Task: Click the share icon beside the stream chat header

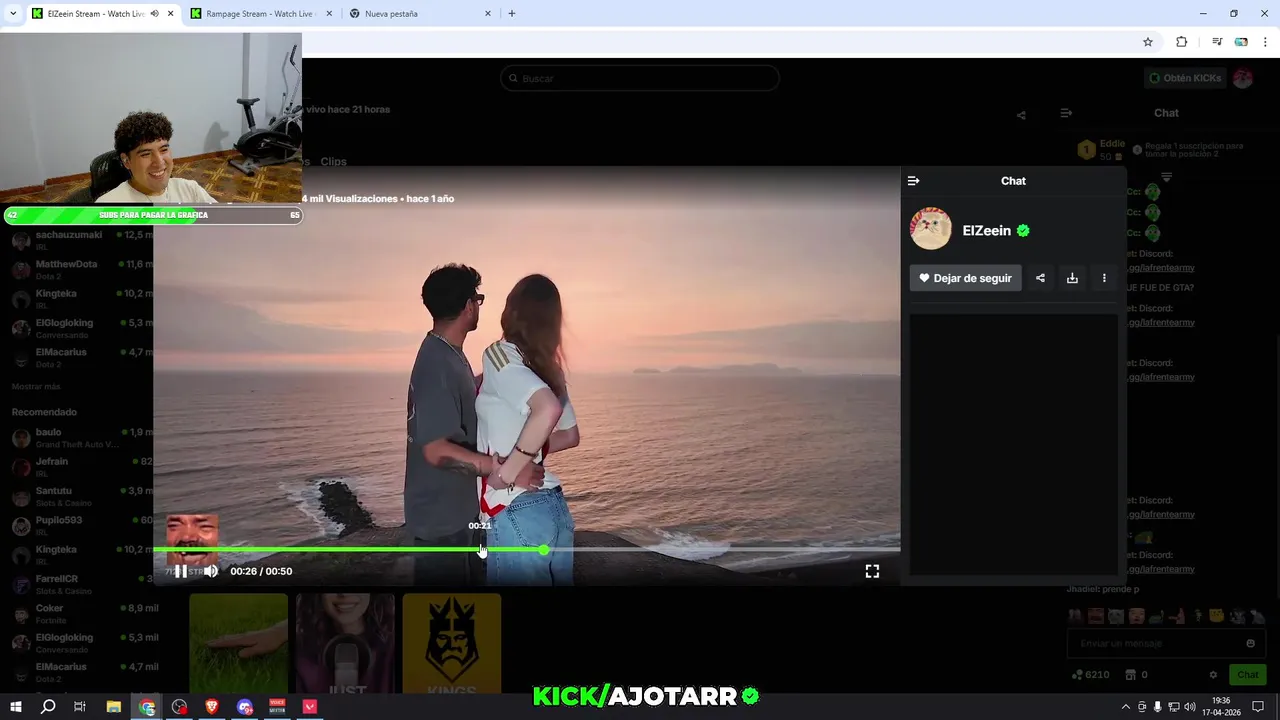Action: point(1021,115)
